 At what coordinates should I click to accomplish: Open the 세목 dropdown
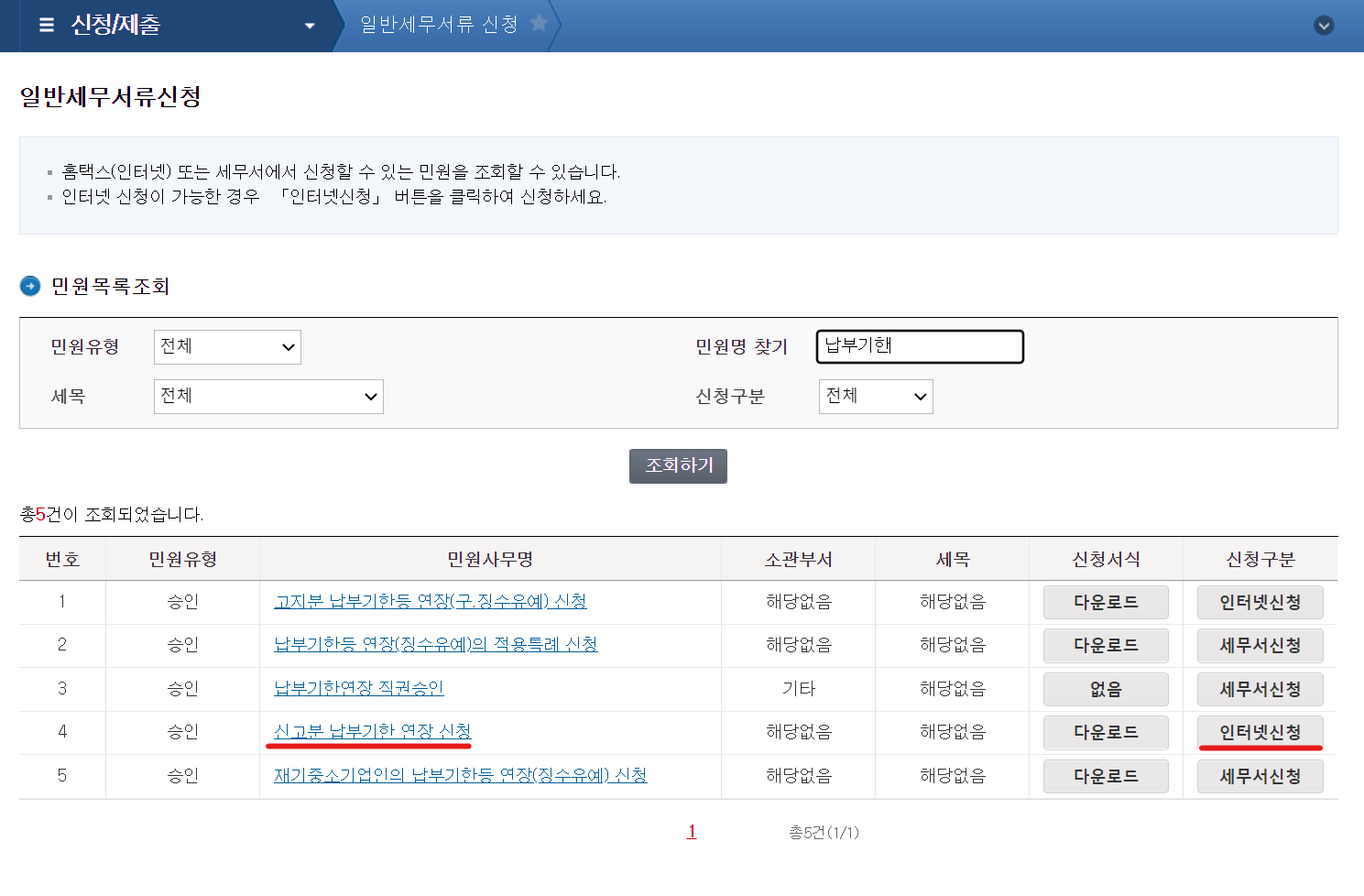tap(268, 396)
